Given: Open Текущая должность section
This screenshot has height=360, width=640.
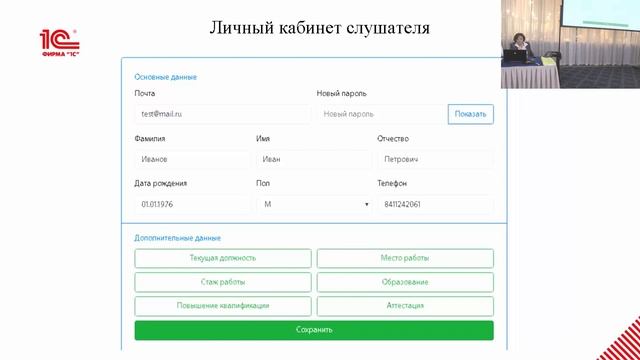Looking at the screenshot, I should (x=223, y=258).
